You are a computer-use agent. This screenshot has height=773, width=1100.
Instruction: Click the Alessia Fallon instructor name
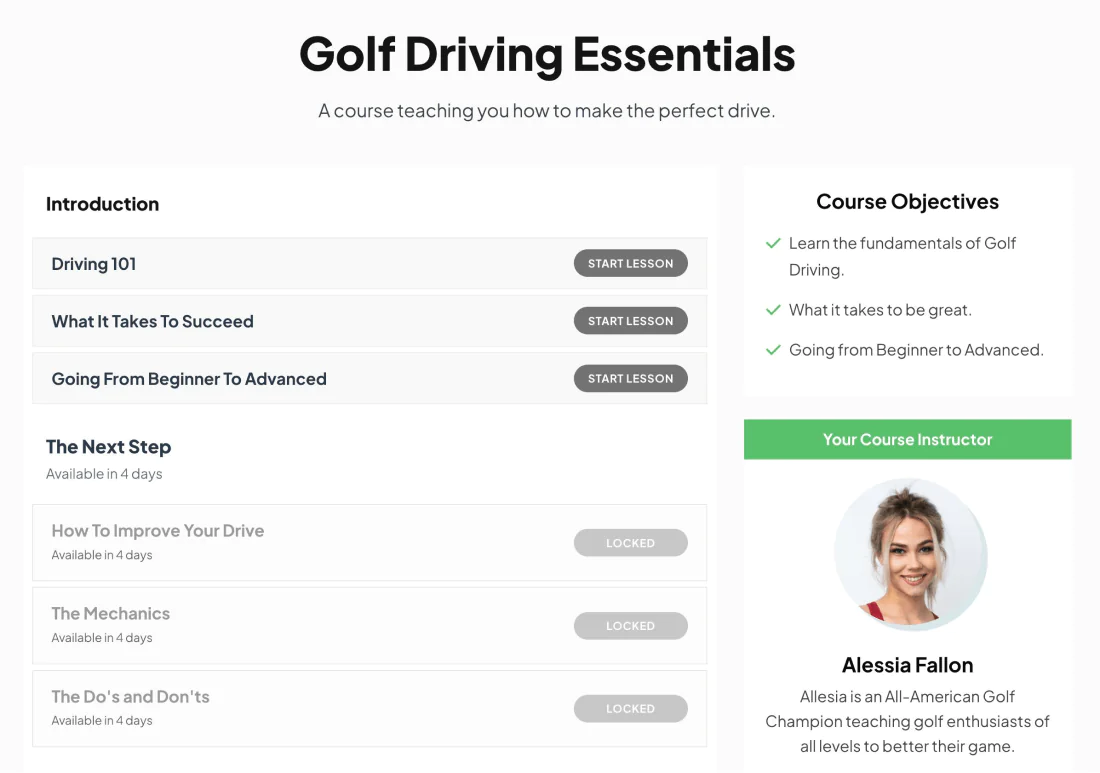[907, 665]
